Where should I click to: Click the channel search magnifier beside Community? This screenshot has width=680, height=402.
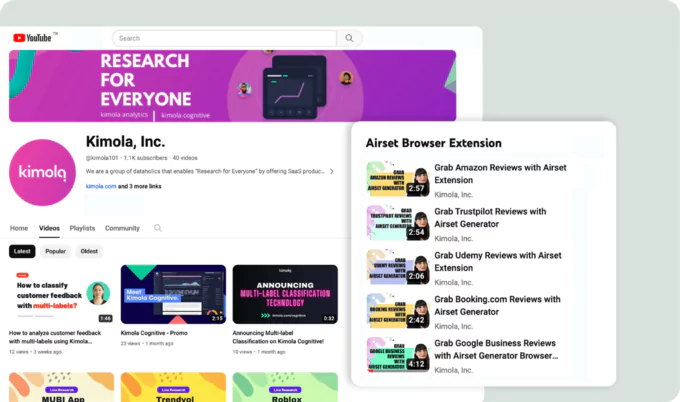158,228
